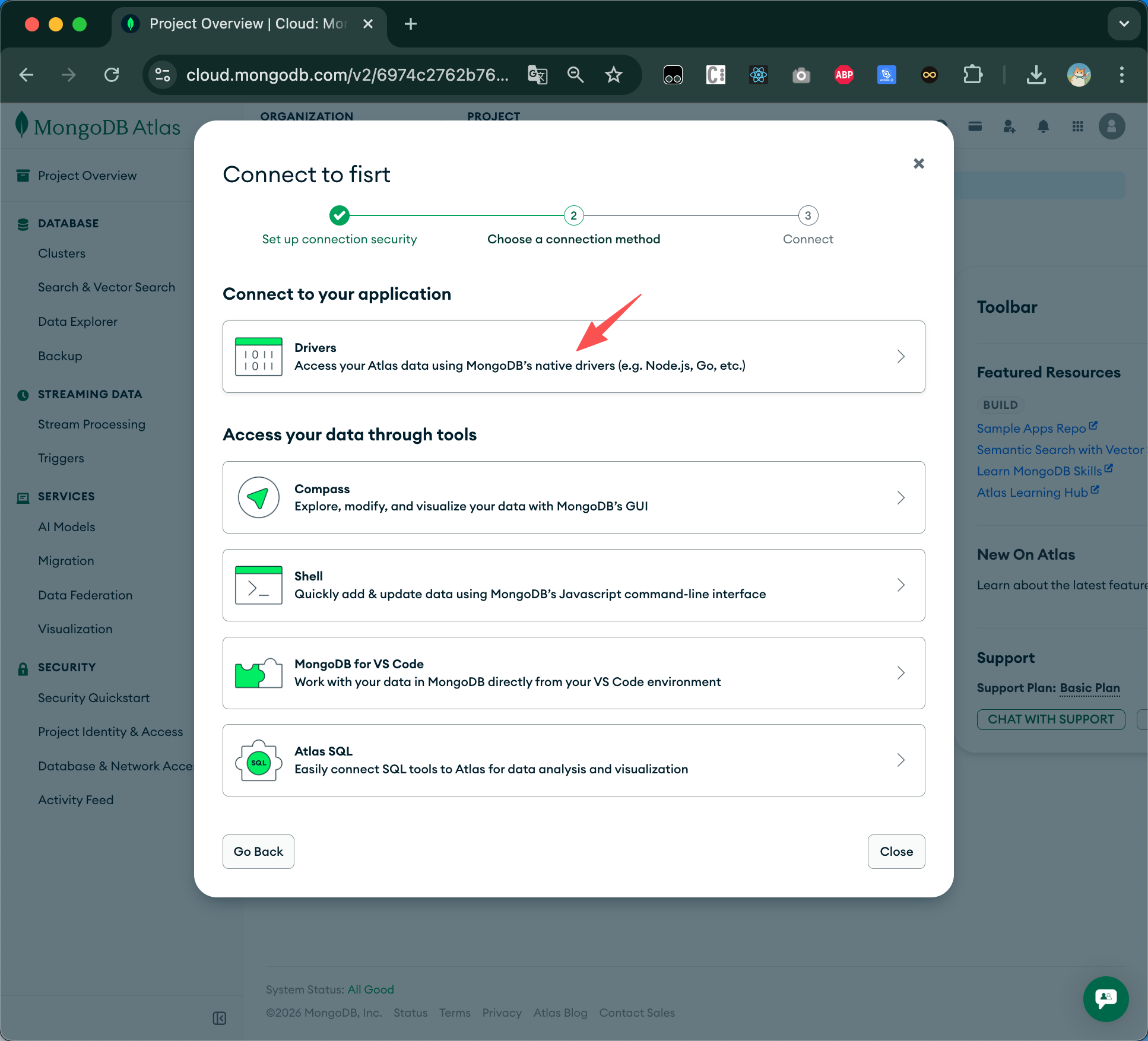Click the Drivers binary-code icon
Image resolution: width=1148 pixels, height=1041 pixels.
click(x=258, y=357)
